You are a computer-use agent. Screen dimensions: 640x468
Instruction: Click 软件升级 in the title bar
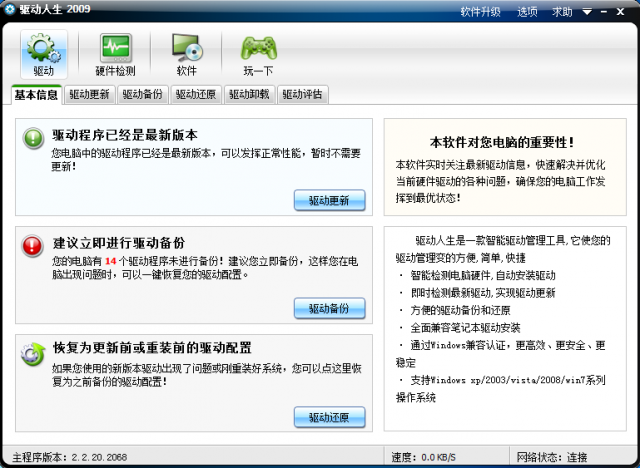[480, 12]
